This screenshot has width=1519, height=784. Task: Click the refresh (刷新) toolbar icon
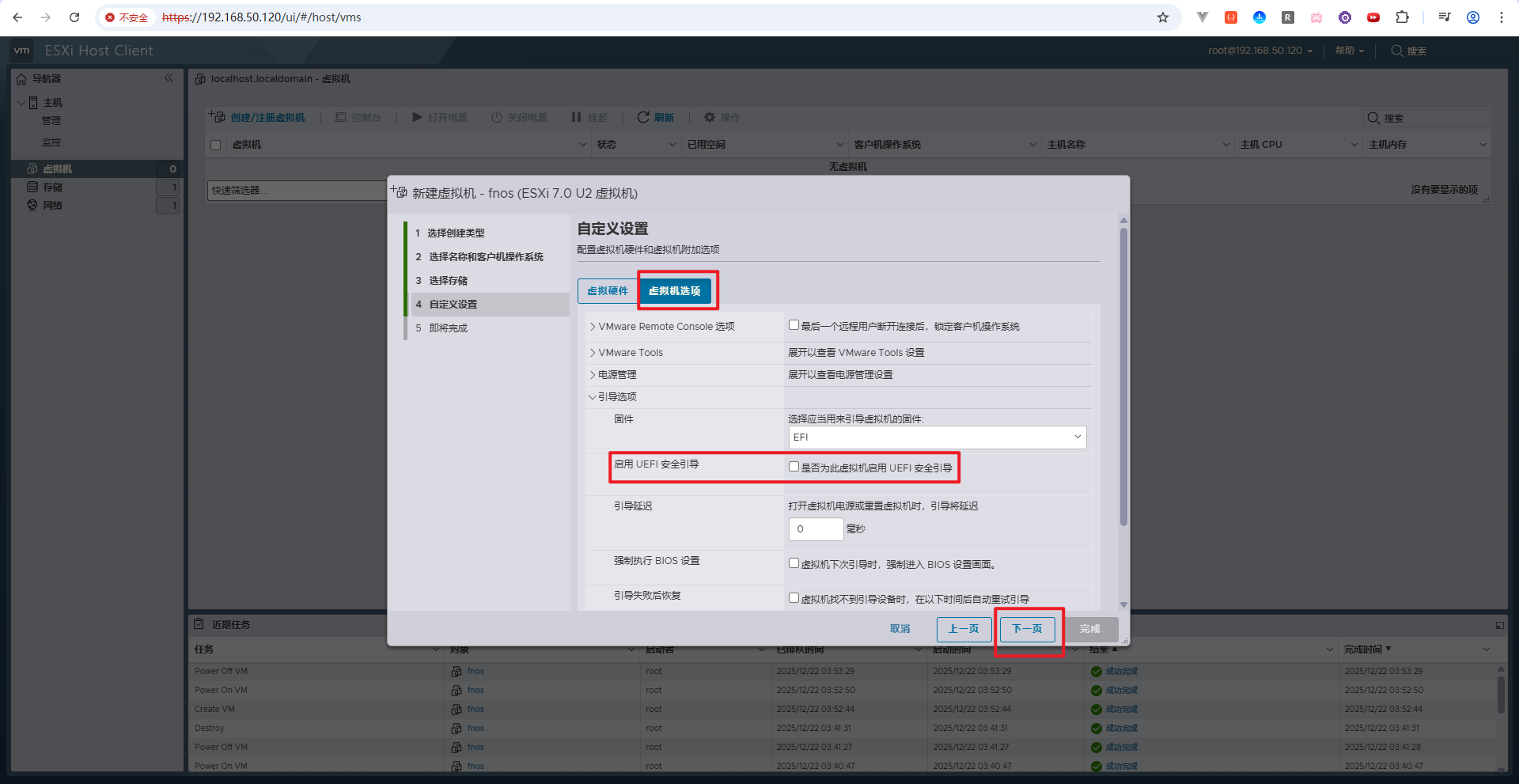pyautogui.click(x=644, y=117)
